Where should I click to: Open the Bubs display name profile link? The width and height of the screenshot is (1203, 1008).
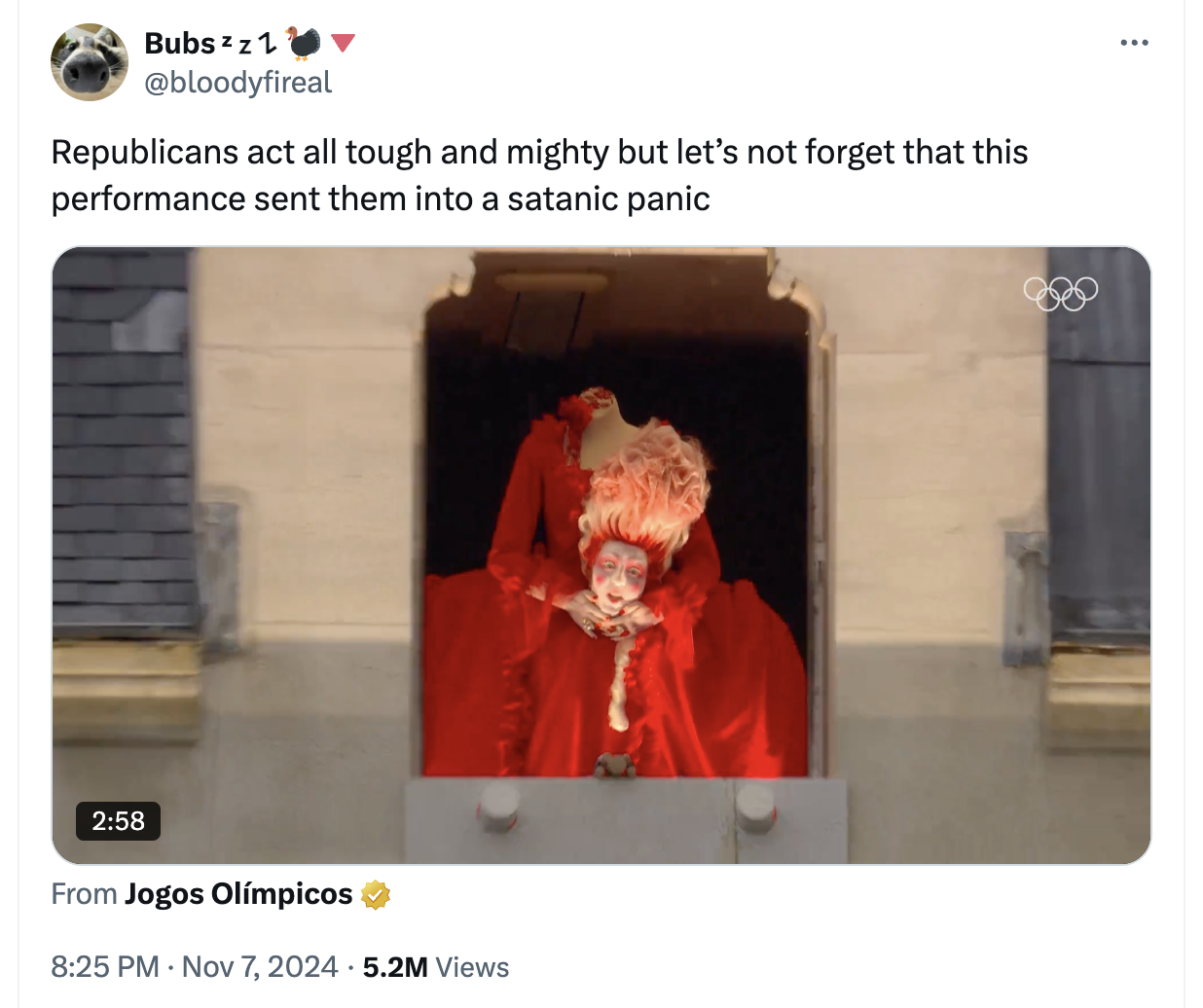pyautogui.click(x=179, y=43)
